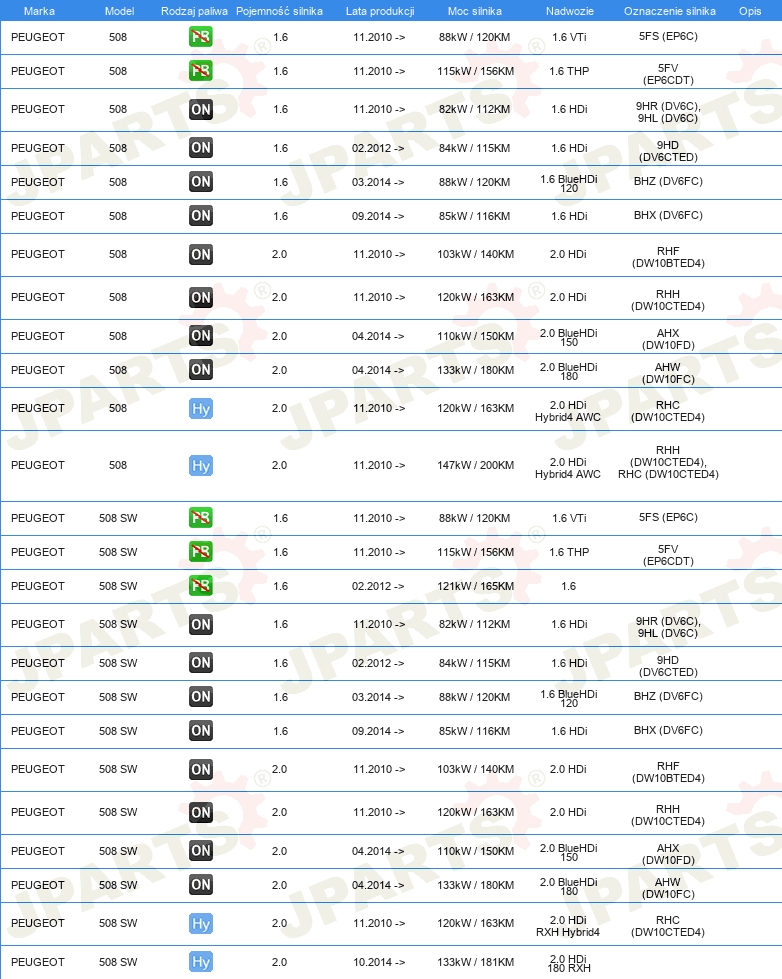This screenshot has height=979, width=782.
Task: Click ON icon in non-SW 508 BlueHDi 120 row
Action: point(200,182)
